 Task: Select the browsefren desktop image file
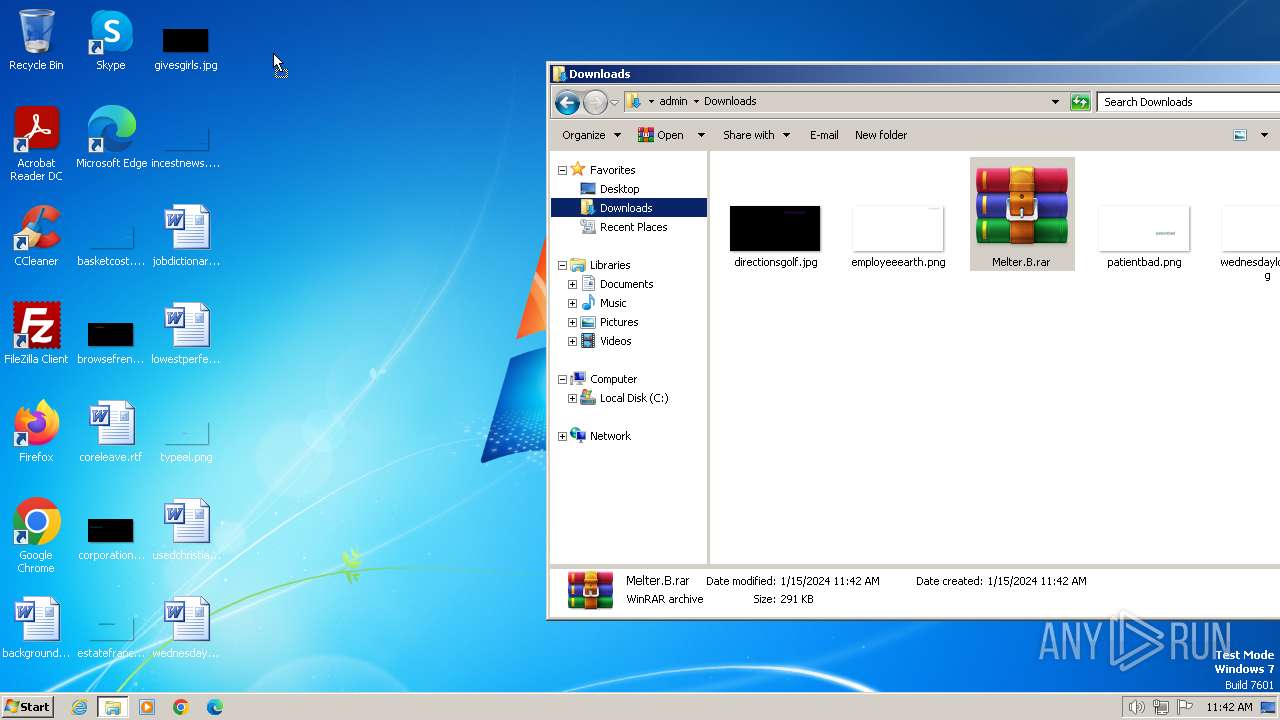coord(111,342)
